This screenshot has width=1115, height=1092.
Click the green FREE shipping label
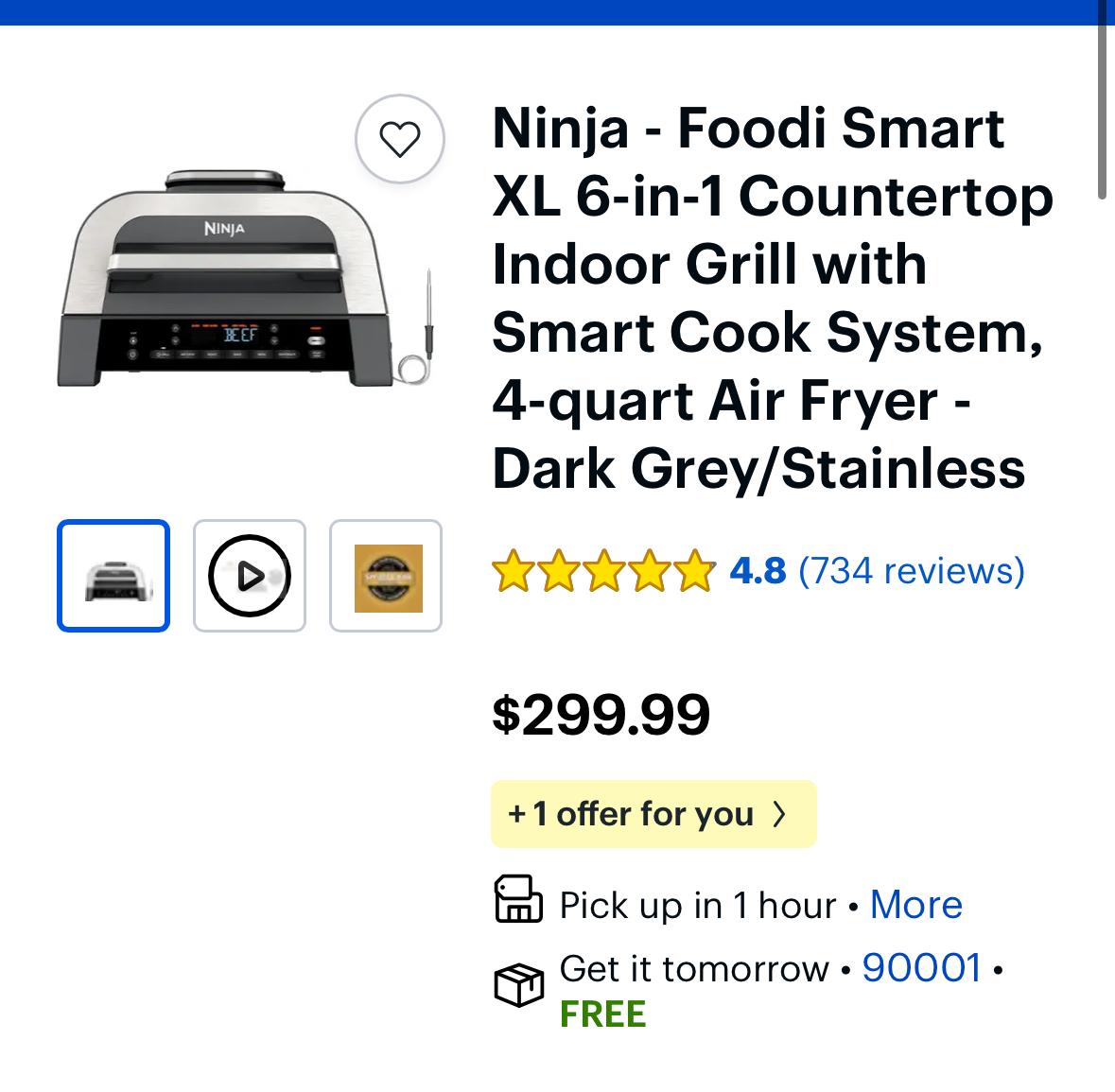(602, 1014)
